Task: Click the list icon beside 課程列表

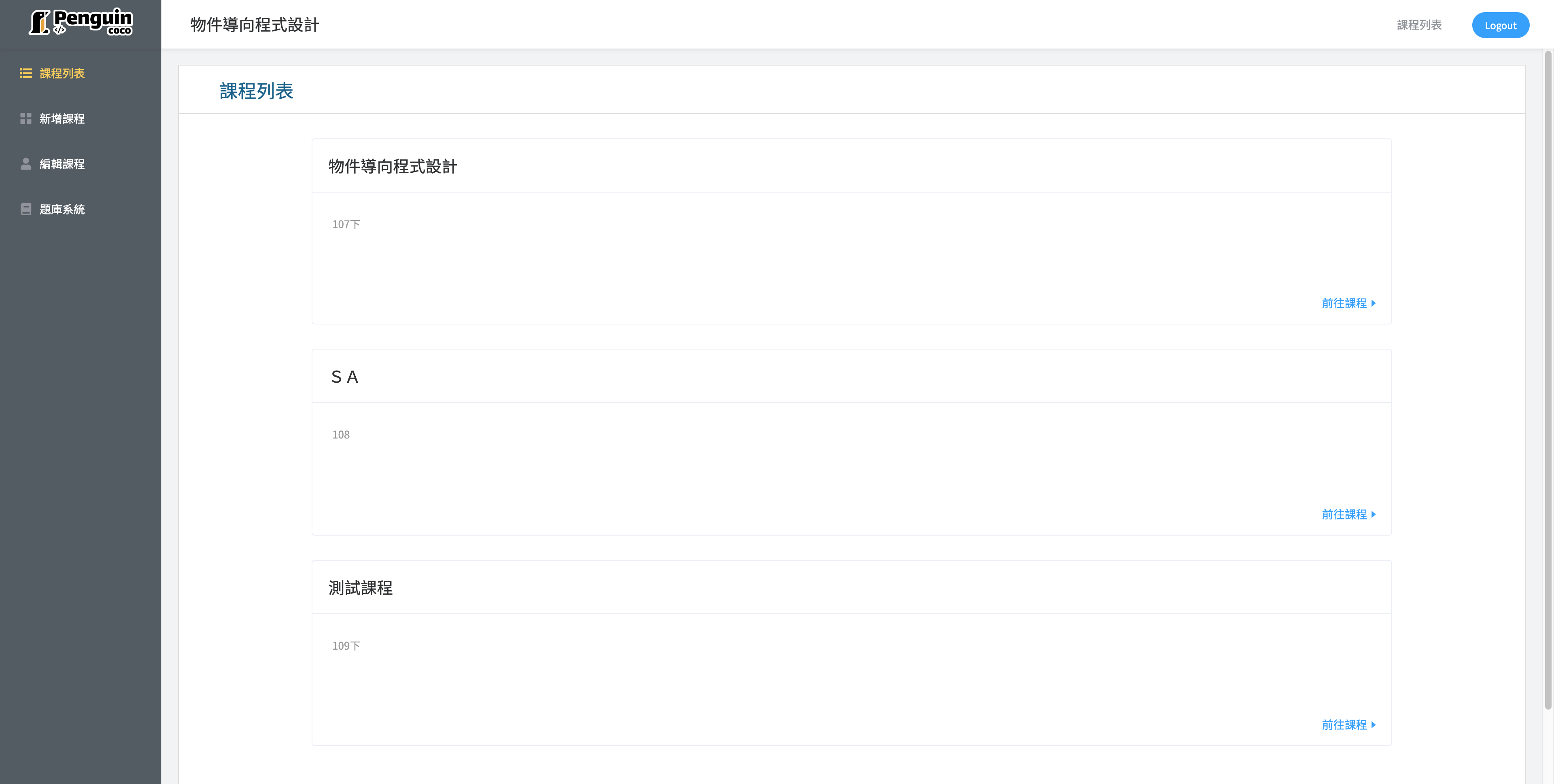Action: point(25,73)
